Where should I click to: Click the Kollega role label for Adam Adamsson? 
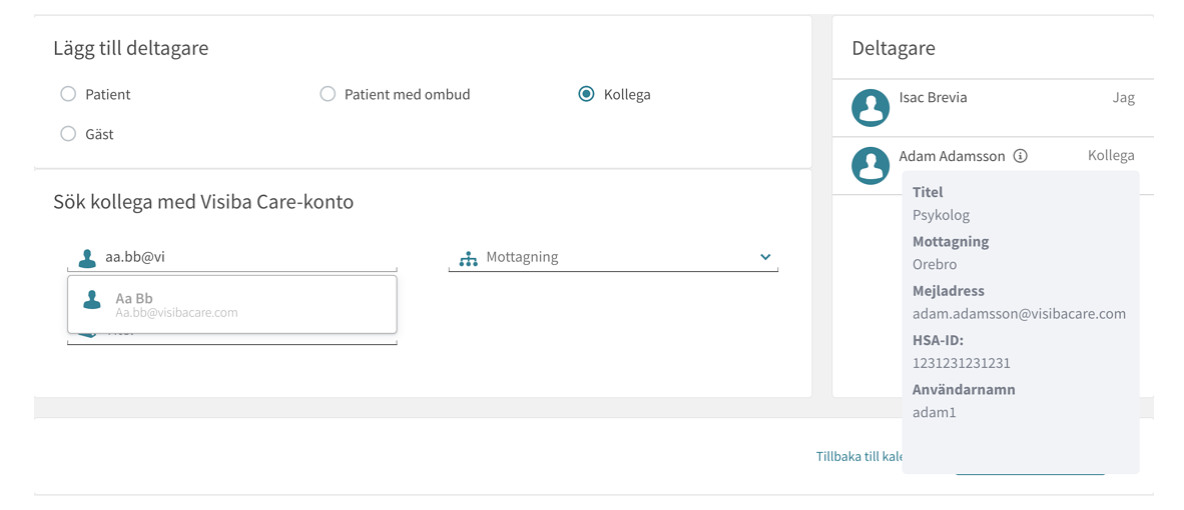point(1111,156)
